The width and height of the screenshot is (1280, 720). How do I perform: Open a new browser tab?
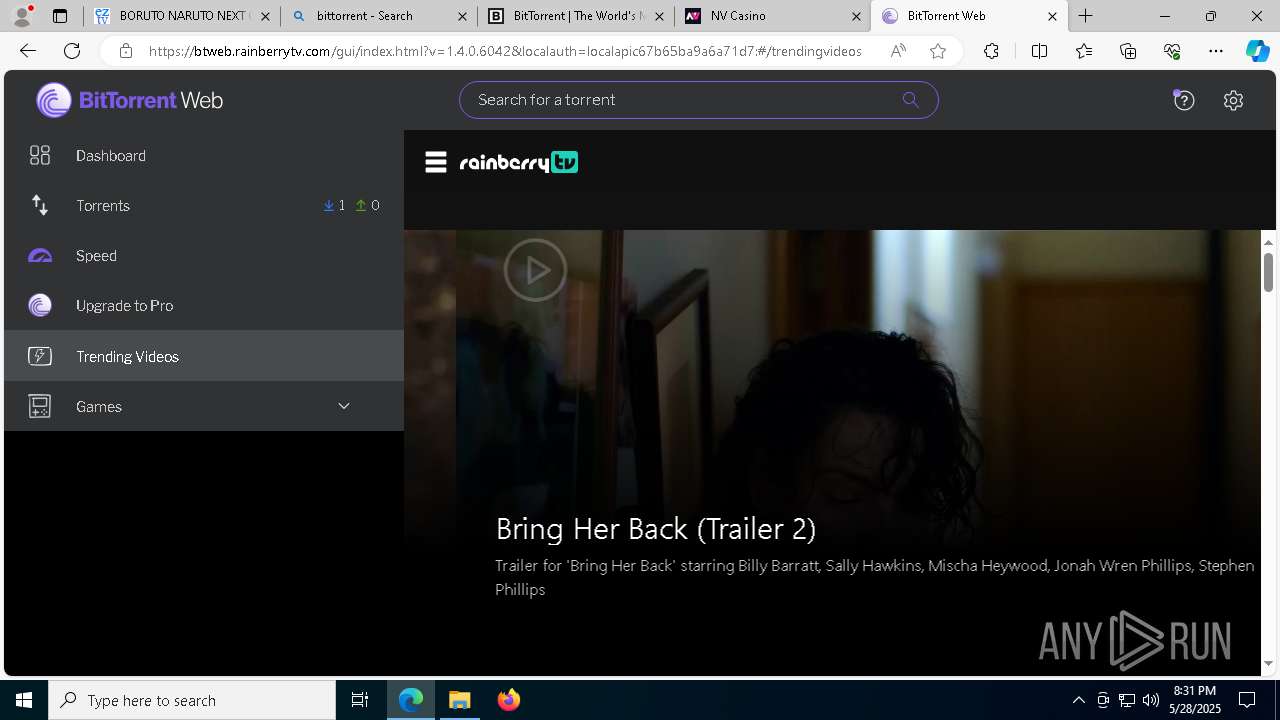(x=1086, y=16)
